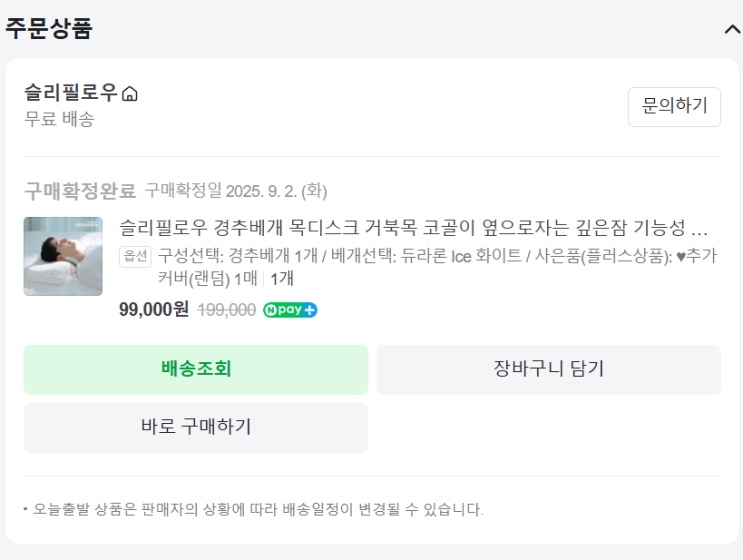Click the 구매확정일 2025. 9. 2. date
This screenshot has width=743, height=560.
tap(236, 190)
